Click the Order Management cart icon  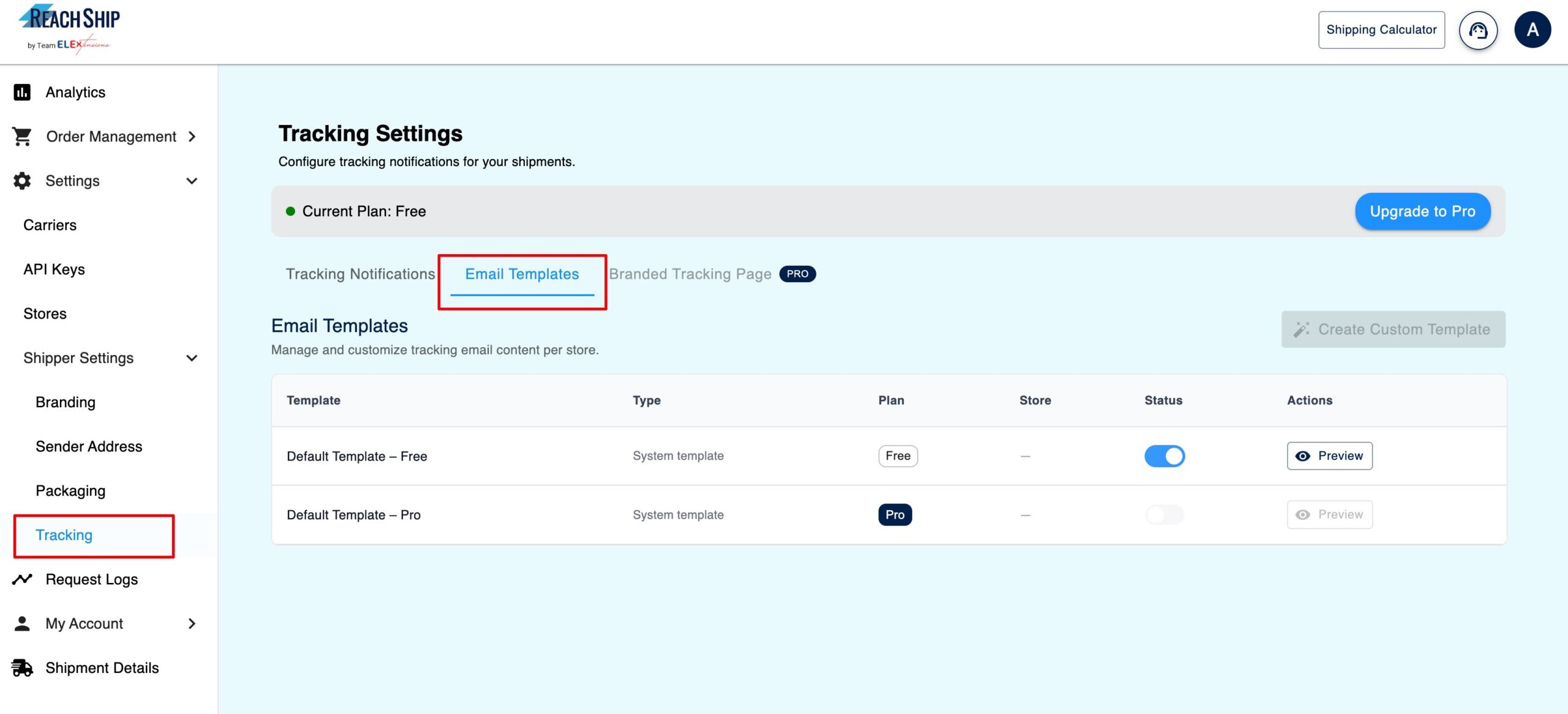point(22,137)
